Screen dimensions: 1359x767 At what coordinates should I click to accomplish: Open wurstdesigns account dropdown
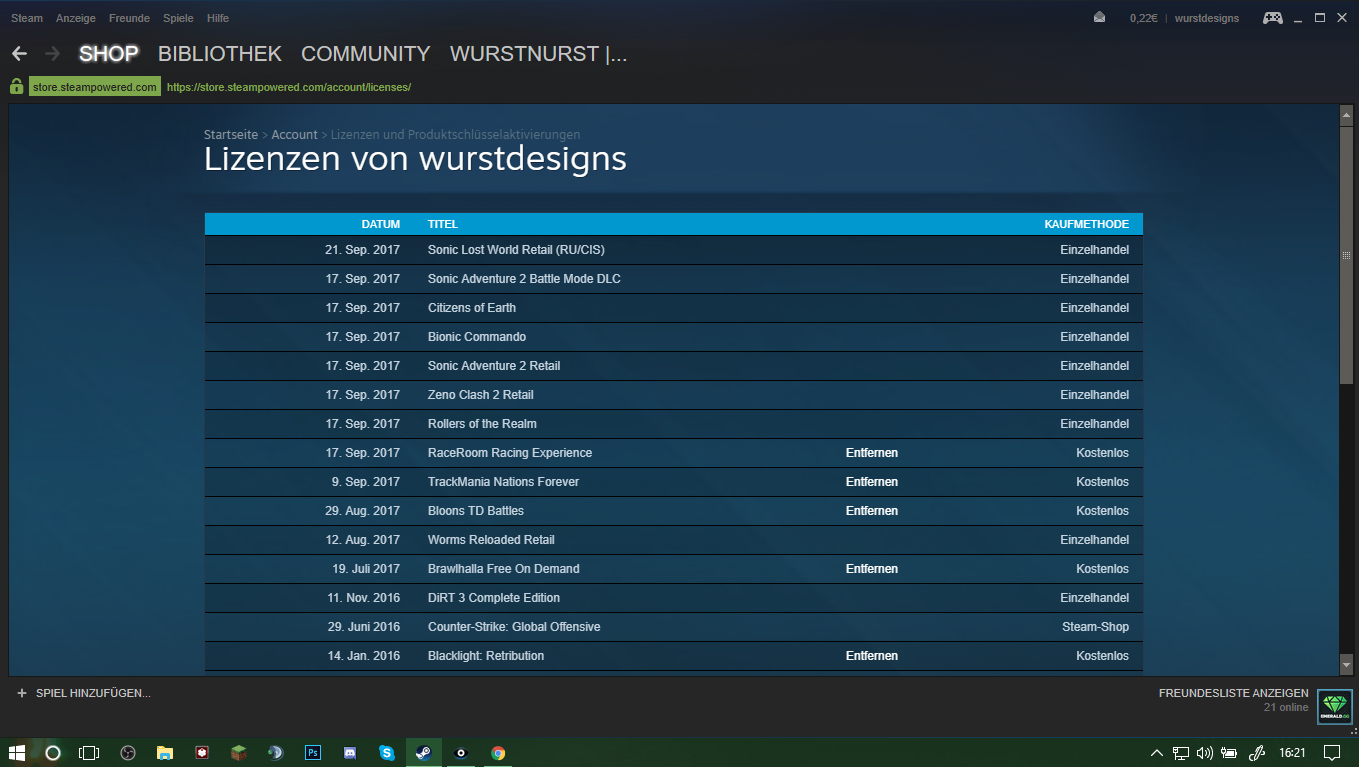coord(1206,18)
